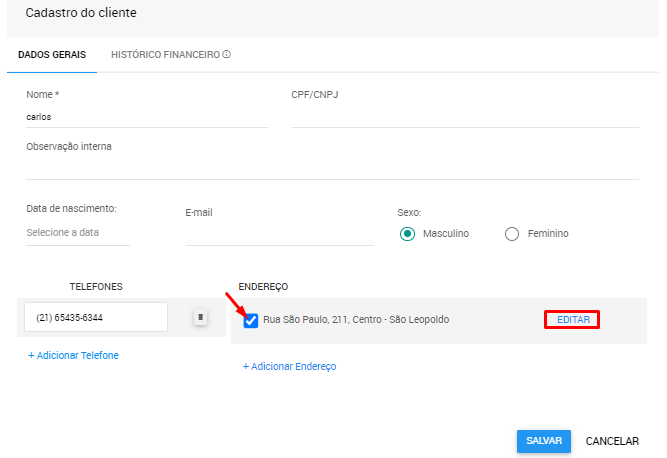Click the Rua São Paulo address text
The width and height of the screenshot is (667, 458).
tap(356, 320)
